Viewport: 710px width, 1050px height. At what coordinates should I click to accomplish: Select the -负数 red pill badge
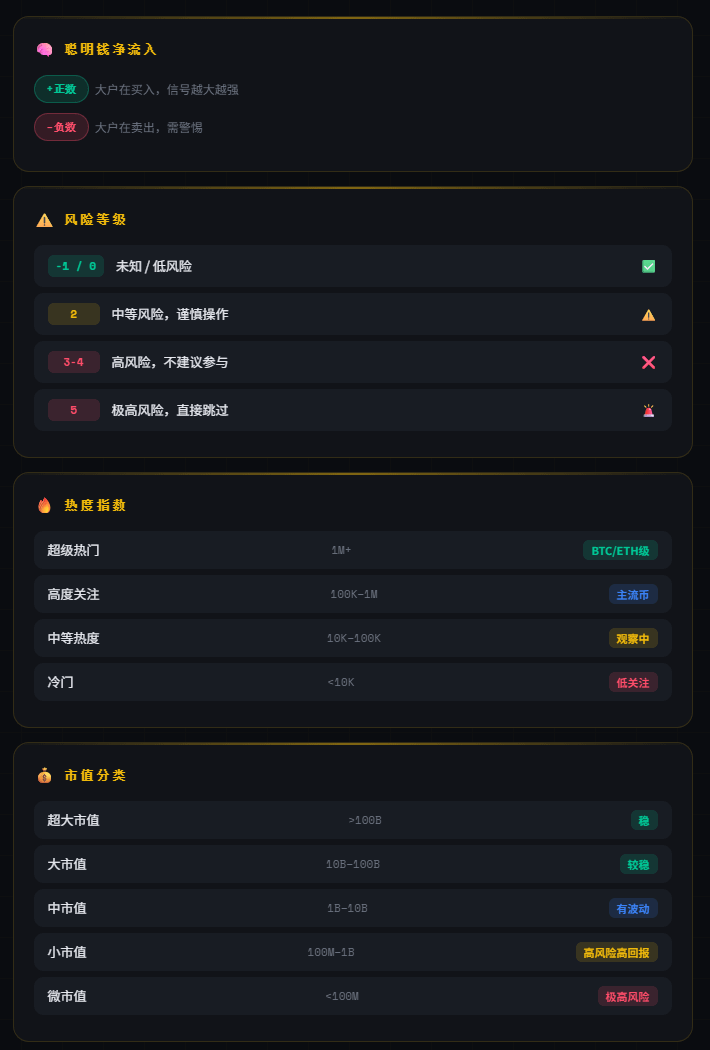(x=62, y=127)
